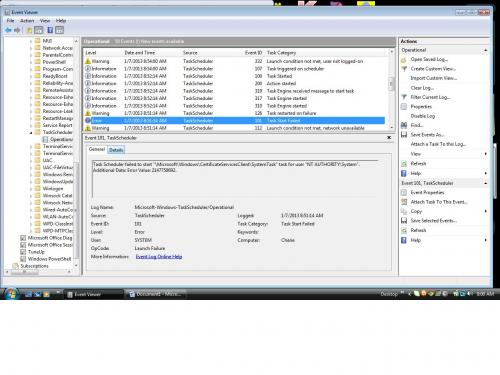The width and height of the screenshot is (500, 375).
Task: Click Disable Log in the Actions pane
Action: click(423, 116)
